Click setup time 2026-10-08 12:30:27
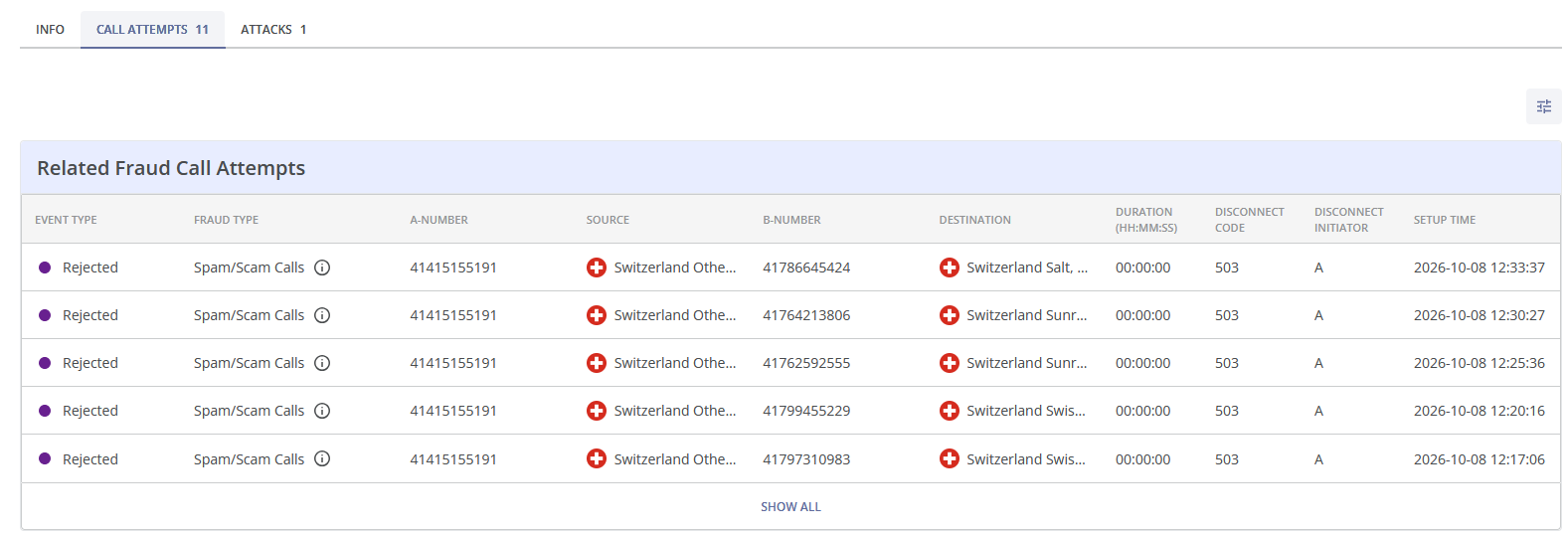This screenshot has height=537, width=1568. point(1480,315)
